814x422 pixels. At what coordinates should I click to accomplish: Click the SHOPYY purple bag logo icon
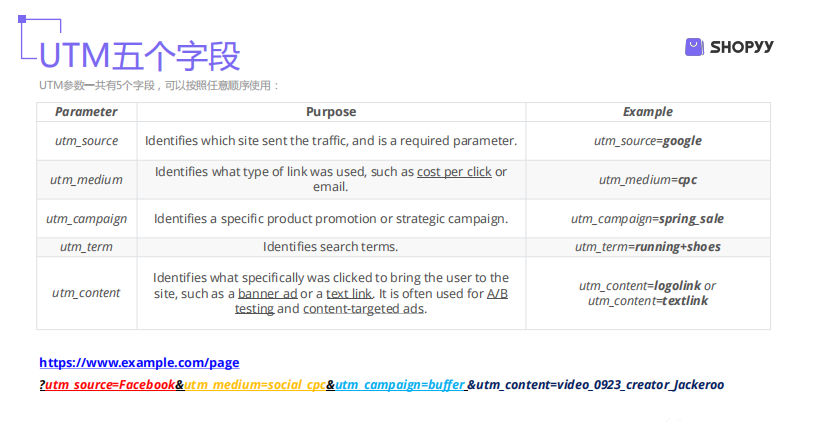click(694, 46)
